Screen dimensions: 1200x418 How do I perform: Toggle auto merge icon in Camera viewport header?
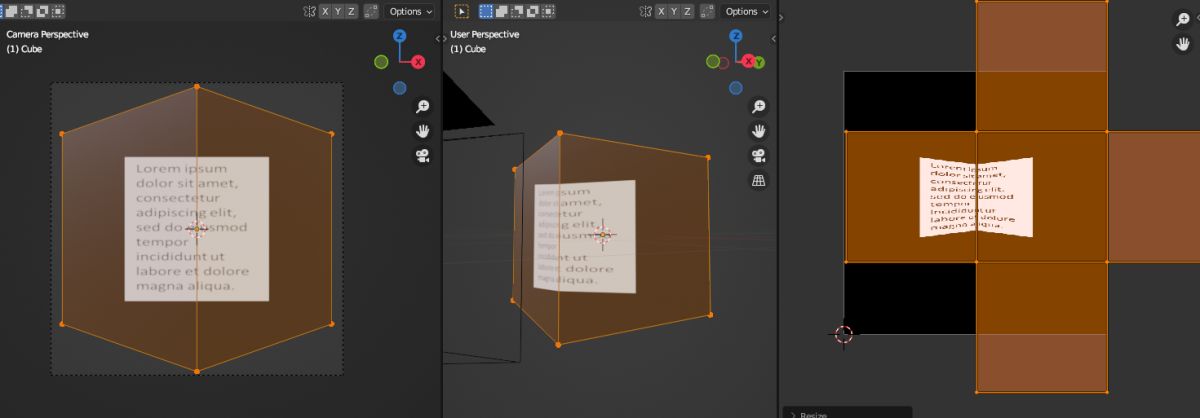[371, 12]
